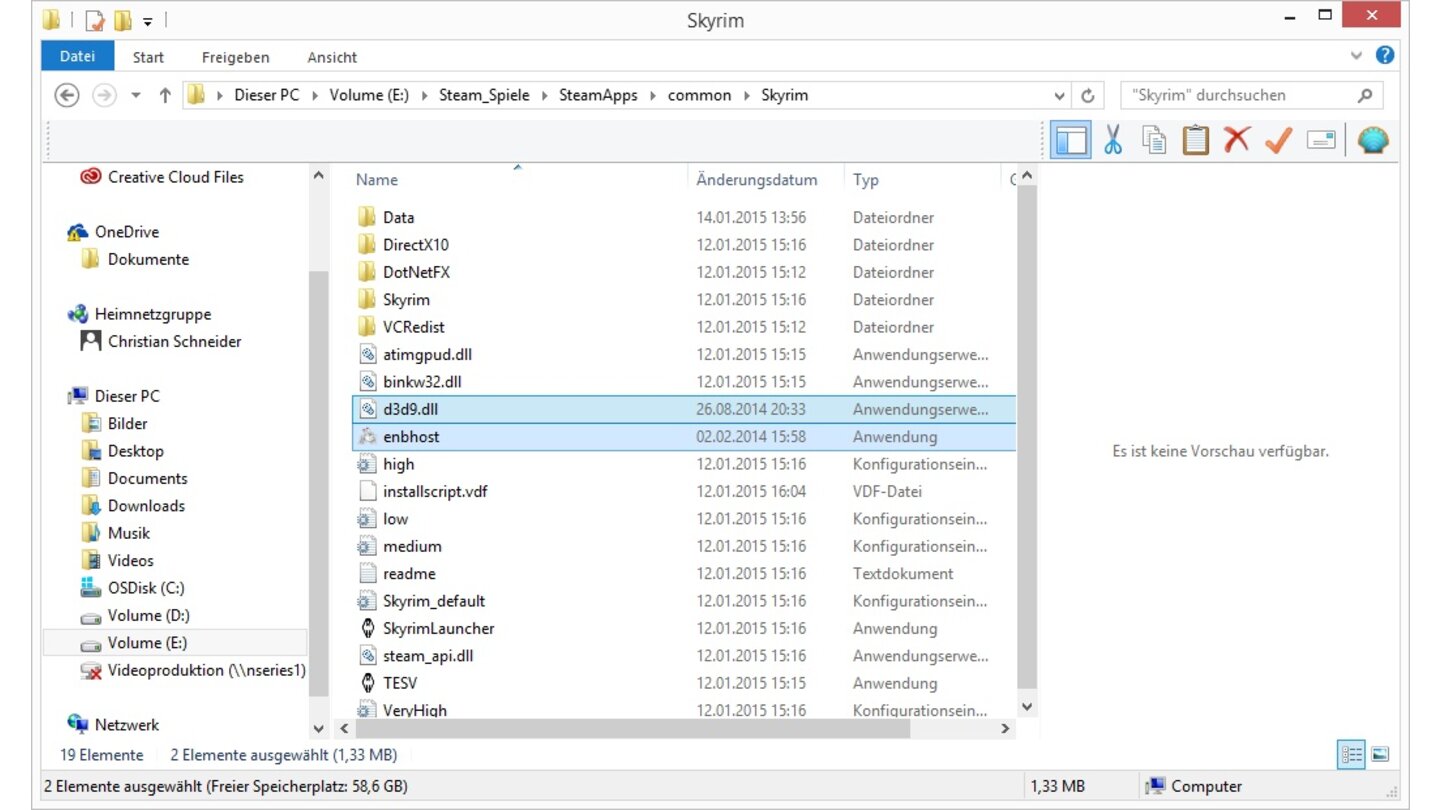Select OSDisk (C:) in the navigation pane
Screen dimensions: 1440x810
click(x=133, y=588)
